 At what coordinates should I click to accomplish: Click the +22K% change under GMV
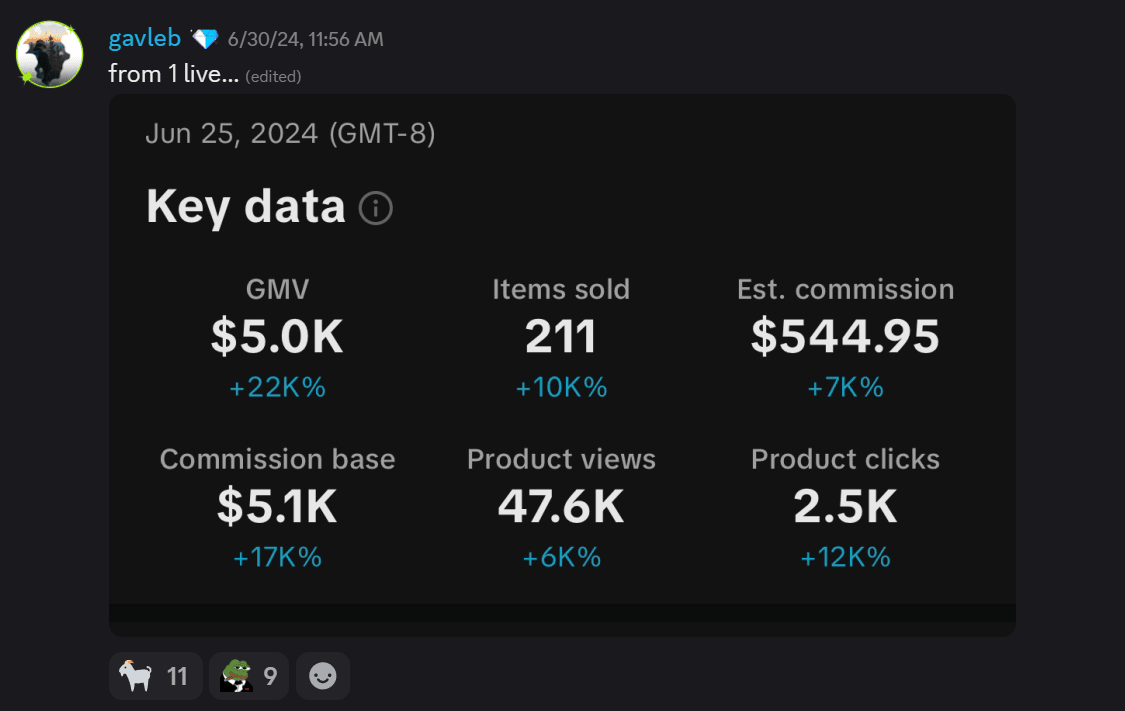point(277,388)
